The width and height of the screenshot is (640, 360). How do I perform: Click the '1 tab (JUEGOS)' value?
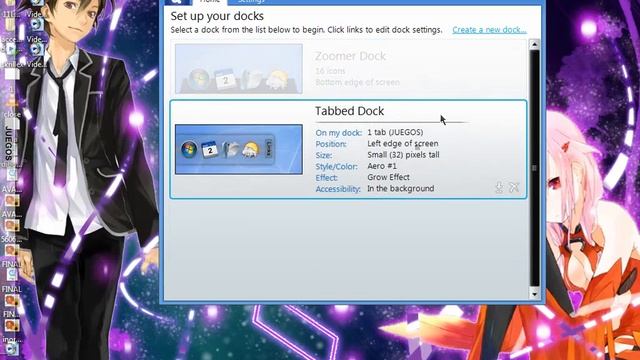click(395, 132)
